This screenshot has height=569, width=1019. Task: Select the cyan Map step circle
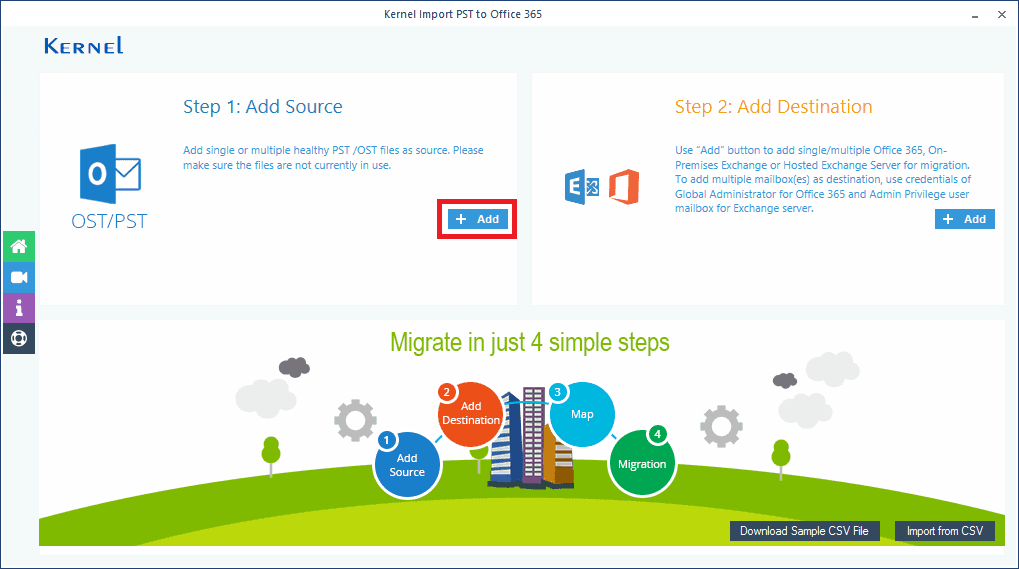(x=582, y=414)
